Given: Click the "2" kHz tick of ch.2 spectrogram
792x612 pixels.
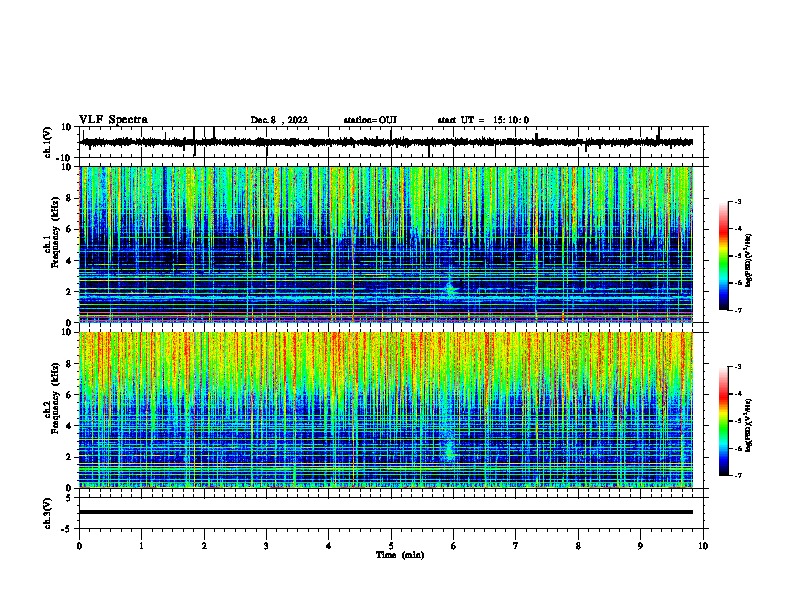Looking at the screenshot, I should [69, 457].
